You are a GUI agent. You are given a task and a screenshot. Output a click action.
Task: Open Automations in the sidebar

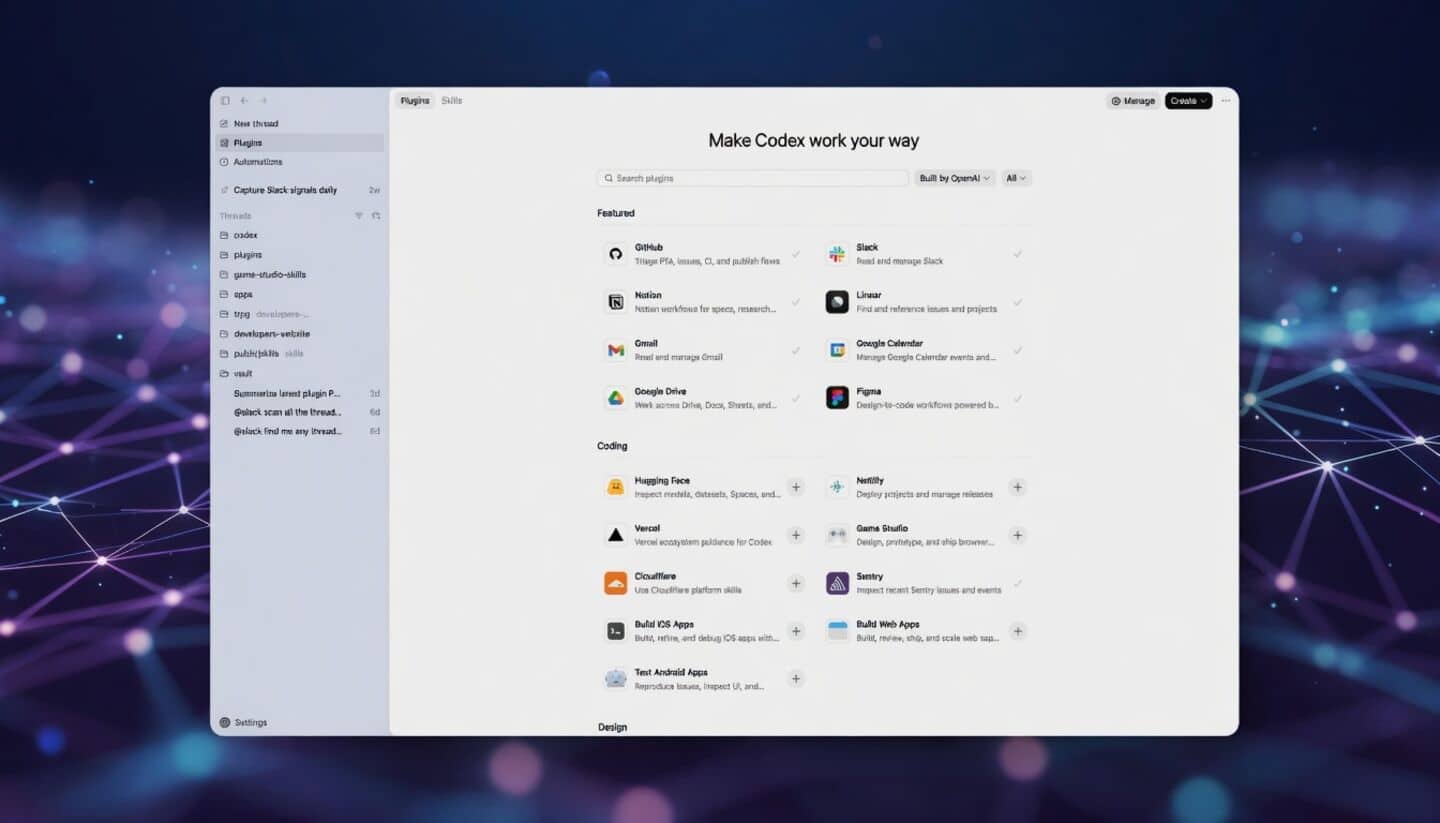300,162
